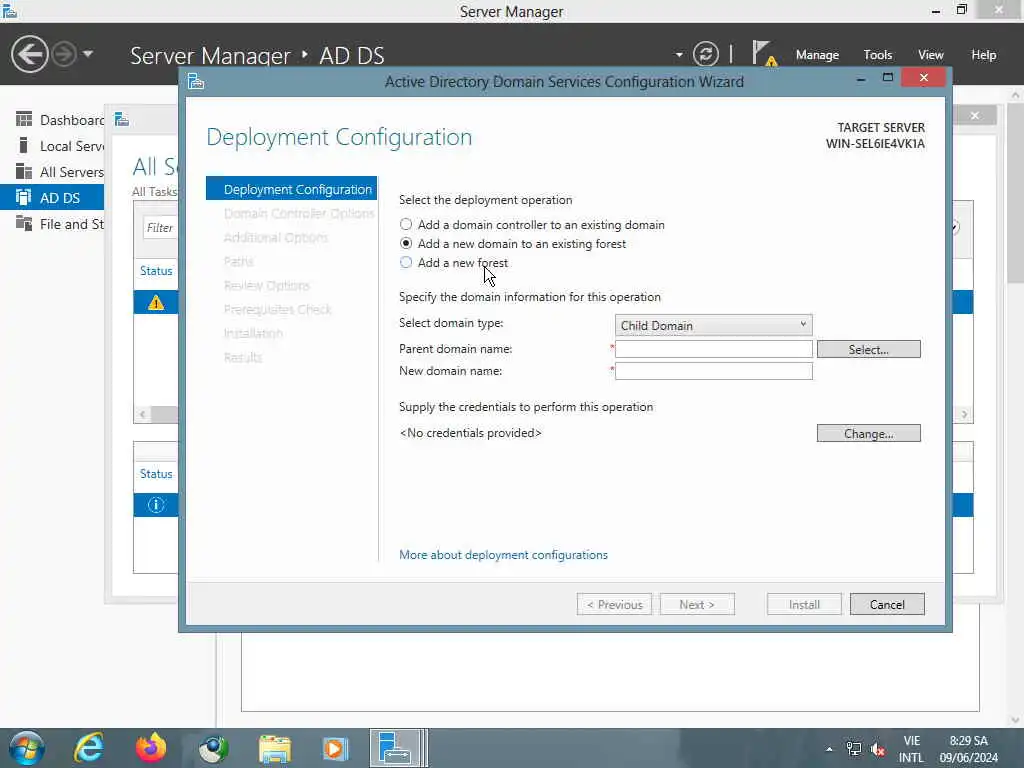Image resolution: width=1024 pixels, height=768 pixels.
Task: Close the background task details panel
Action: point(974,116)
